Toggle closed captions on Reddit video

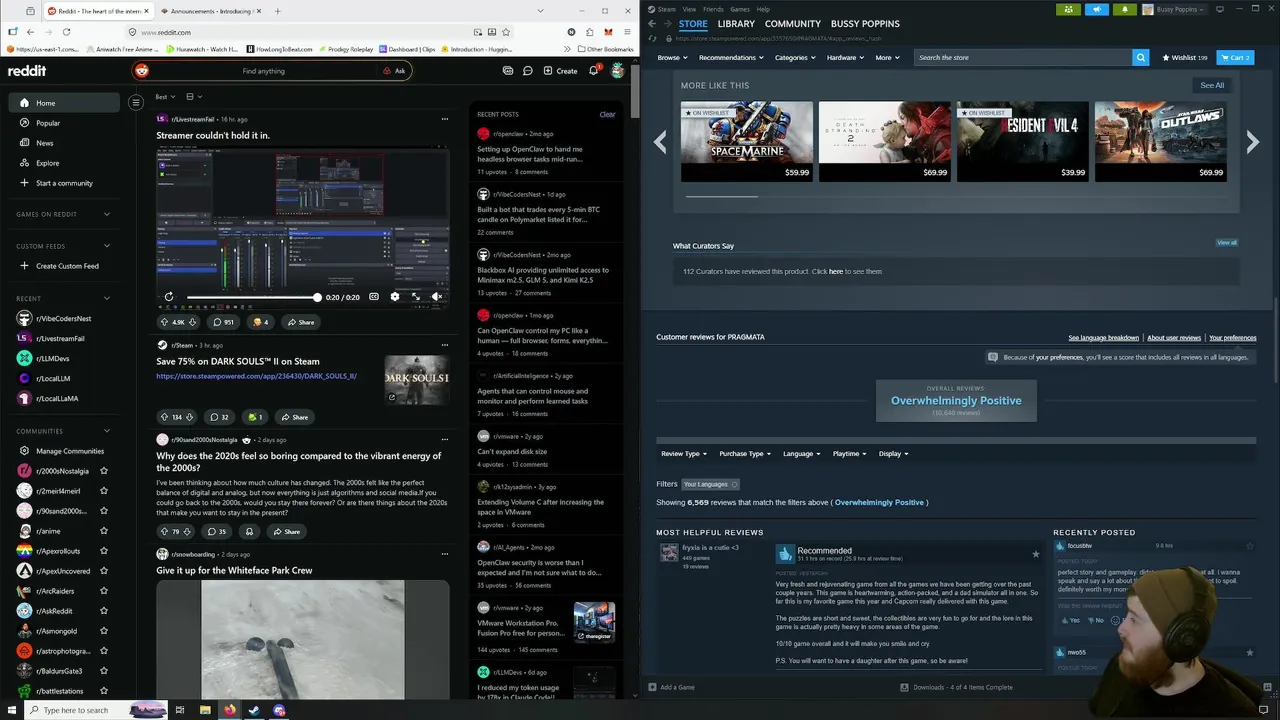[374, 297]
